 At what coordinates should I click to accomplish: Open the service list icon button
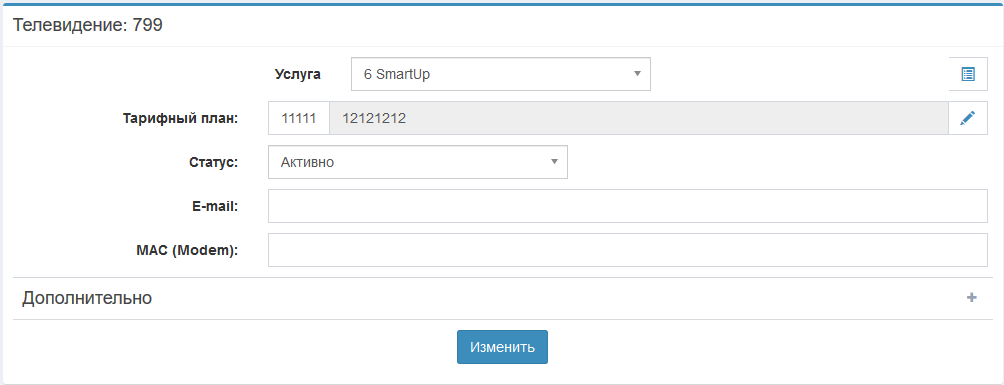click(968, 74)
